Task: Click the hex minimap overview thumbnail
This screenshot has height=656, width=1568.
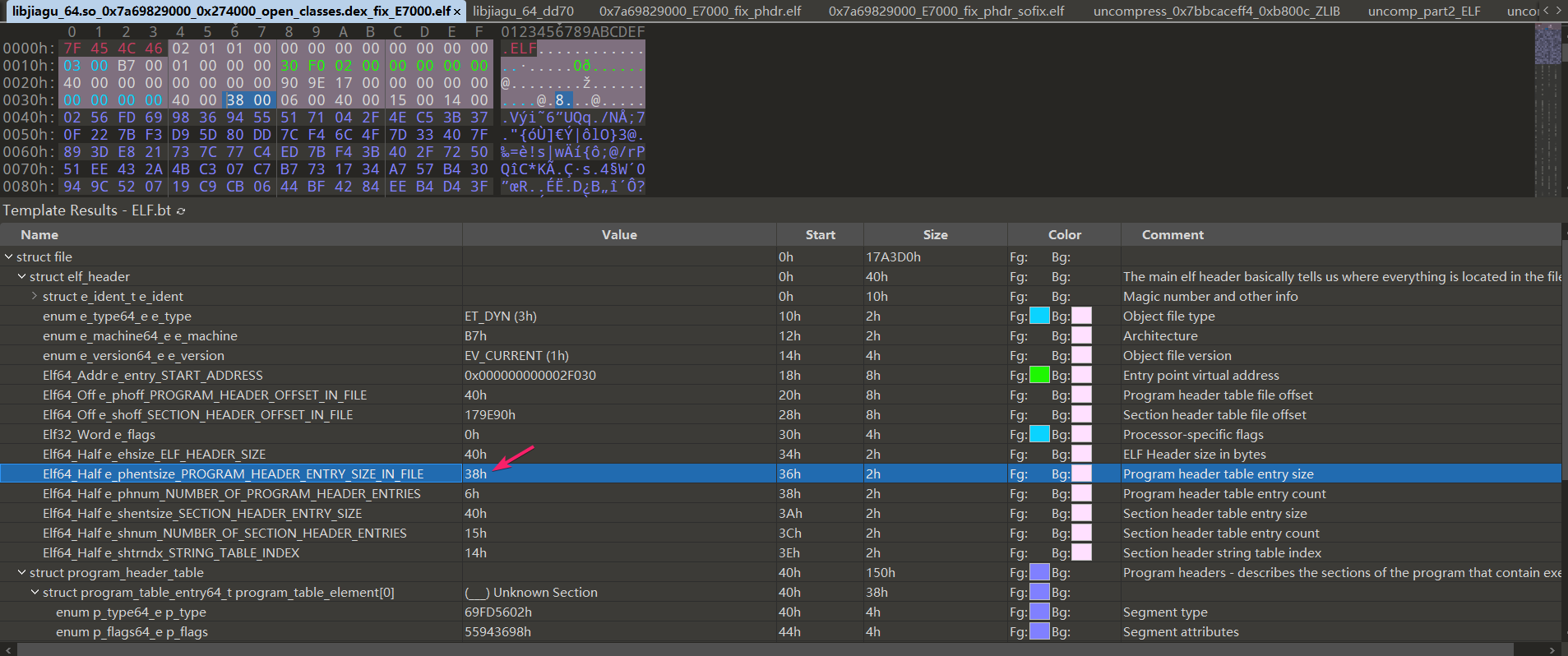Action: [x=1547, y=44]
